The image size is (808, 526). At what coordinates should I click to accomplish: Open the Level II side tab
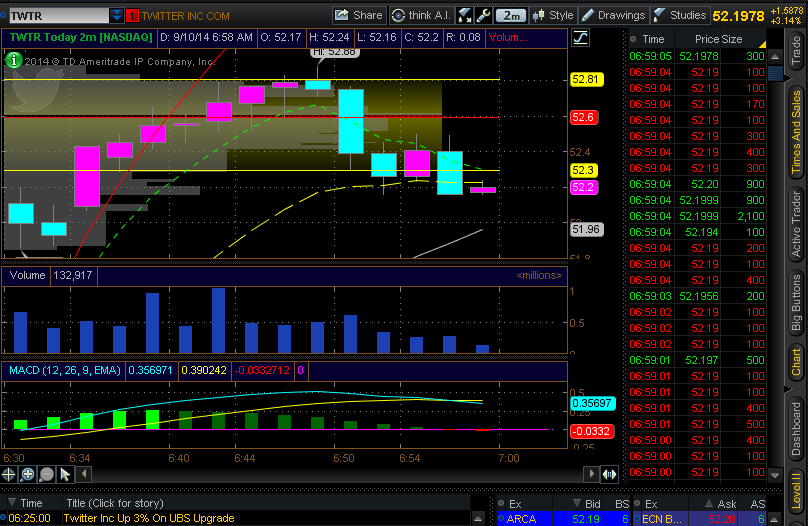tap(796, 490)
